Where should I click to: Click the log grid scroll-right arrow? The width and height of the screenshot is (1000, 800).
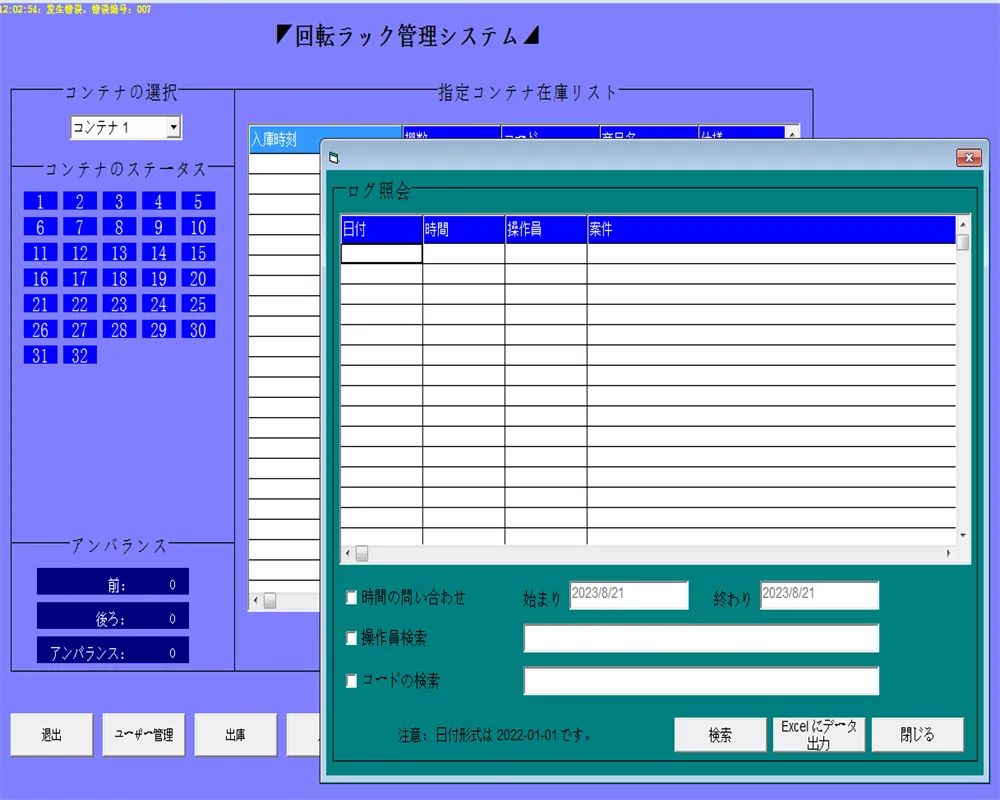pos(949,553)
